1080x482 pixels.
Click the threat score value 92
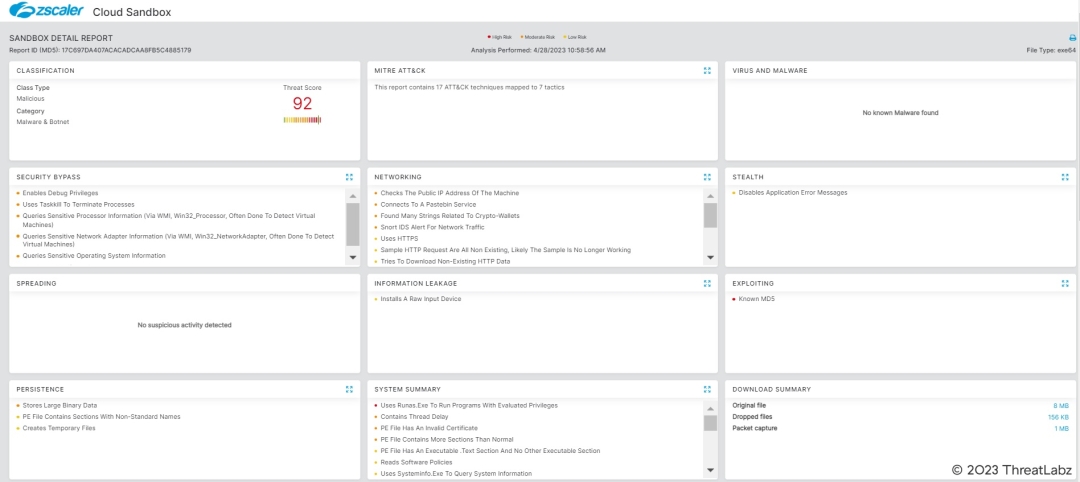pyautogui.click(x=302, y=103)
